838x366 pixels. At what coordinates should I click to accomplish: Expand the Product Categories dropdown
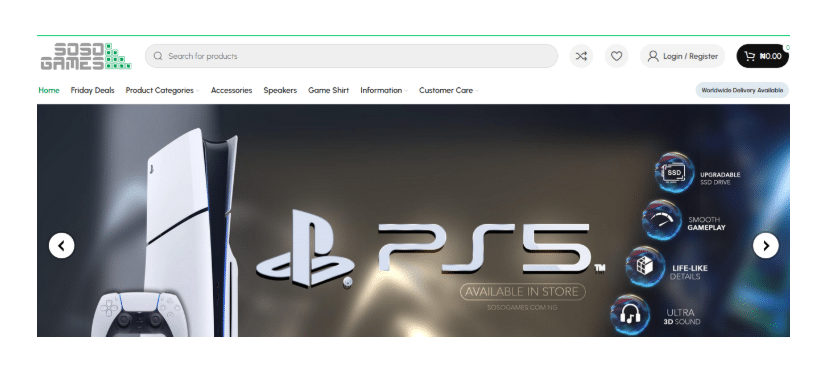click(162, 90)
